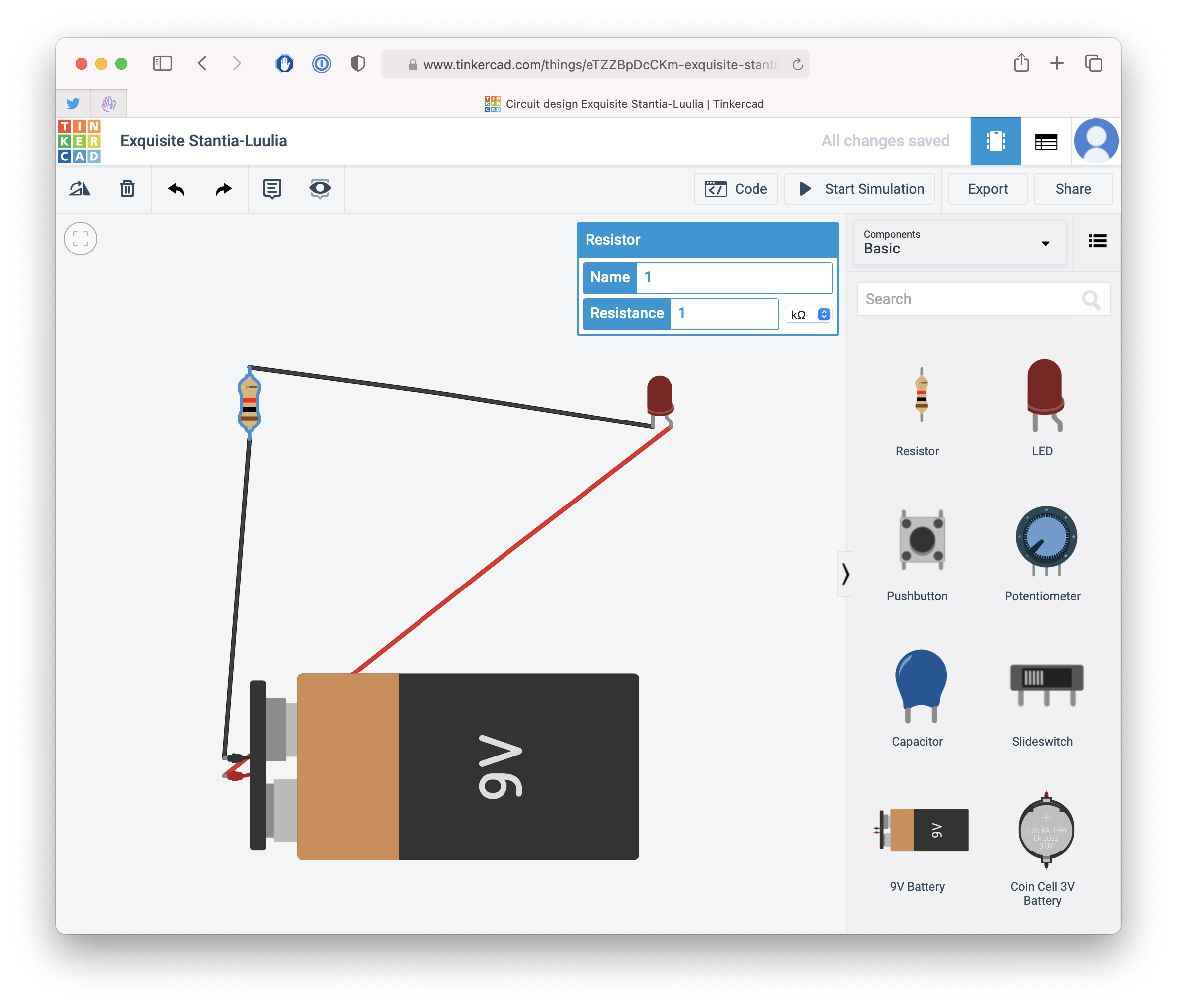The image size is (1177, 1008).
Task: Click the Start Simulation button
Action: [859, 189]
